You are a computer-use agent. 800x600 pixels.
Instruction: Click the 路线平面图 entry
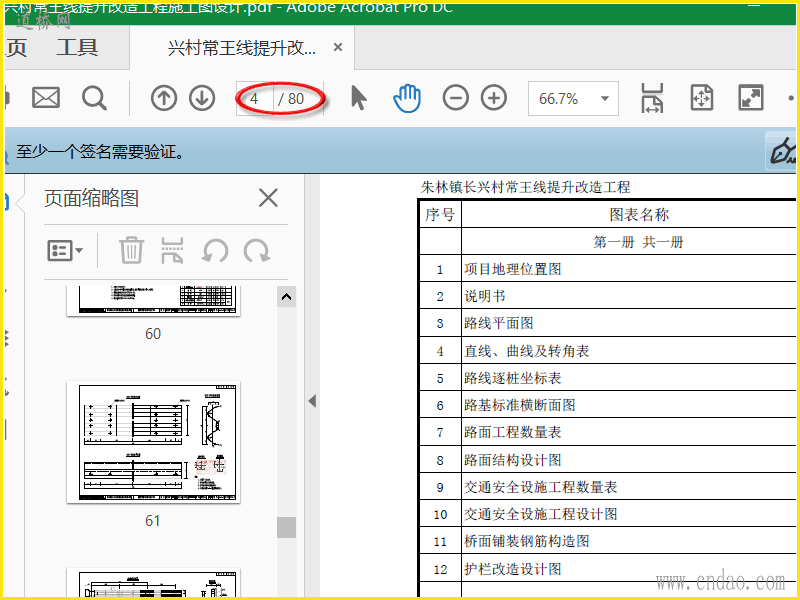tap(498, 323)
